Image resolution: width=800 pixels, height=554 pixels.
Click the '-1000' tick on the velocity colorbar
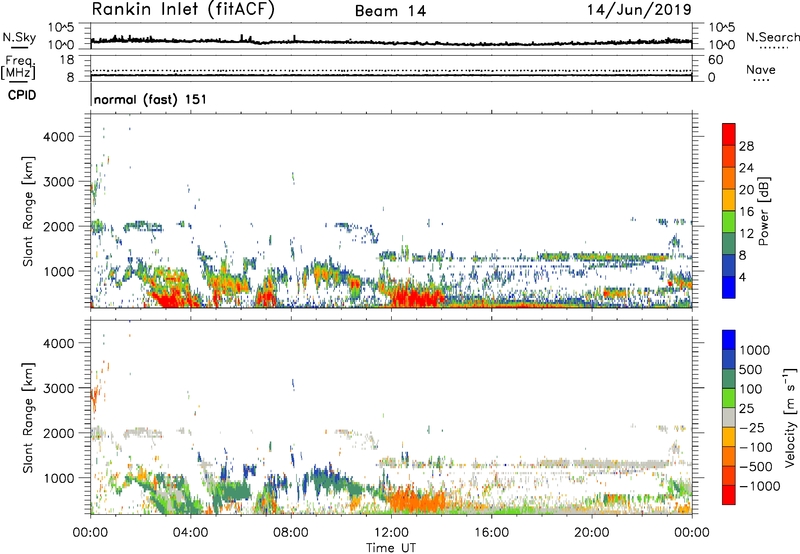(759, 486)
